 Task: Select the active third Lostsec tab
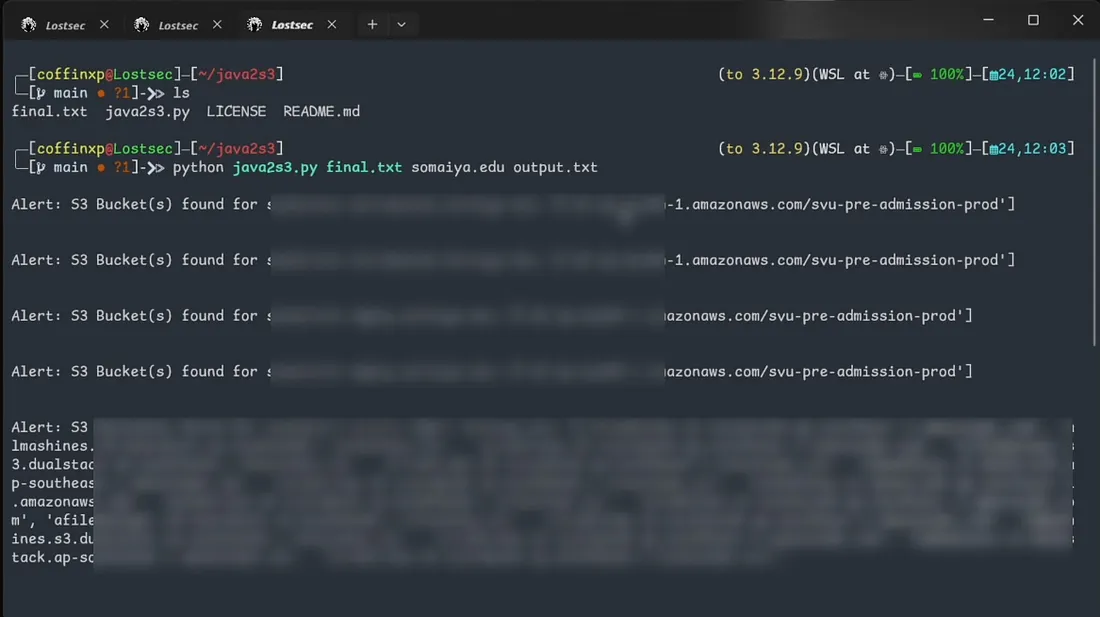click(x=292, y=25)
